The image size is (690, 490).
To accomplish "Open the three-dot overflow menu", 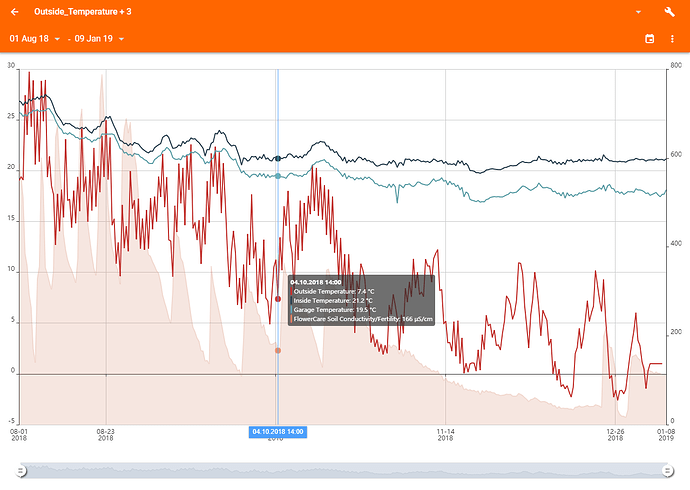I will [672, 39].
